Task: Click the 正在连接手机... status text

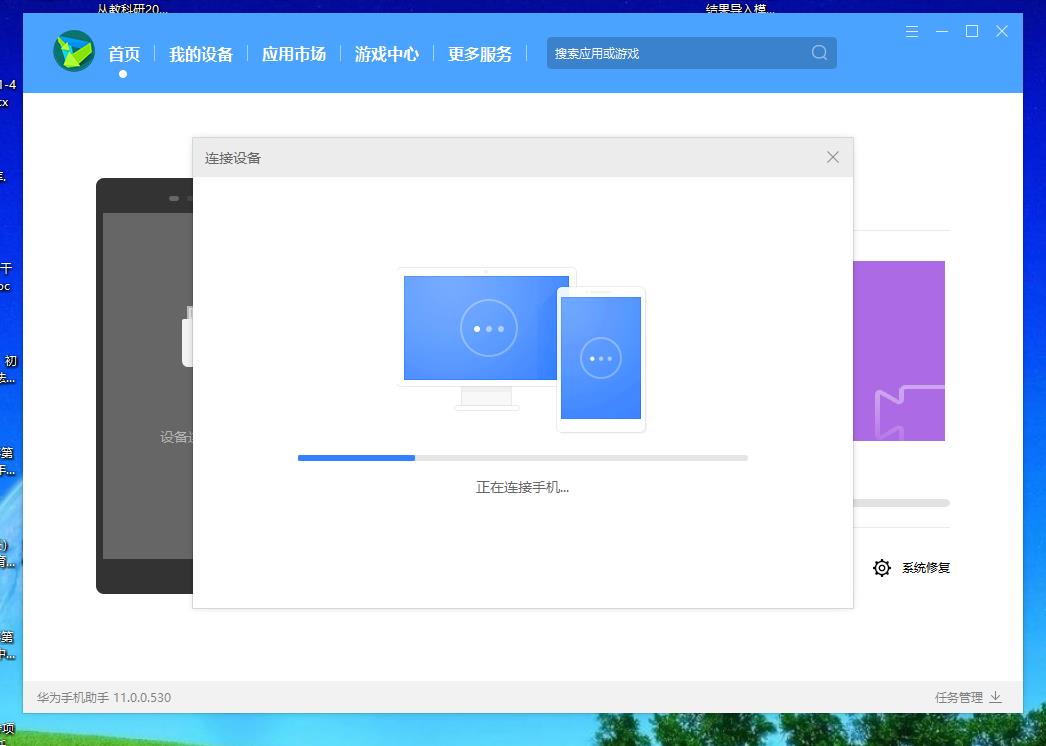Action: 522,488
